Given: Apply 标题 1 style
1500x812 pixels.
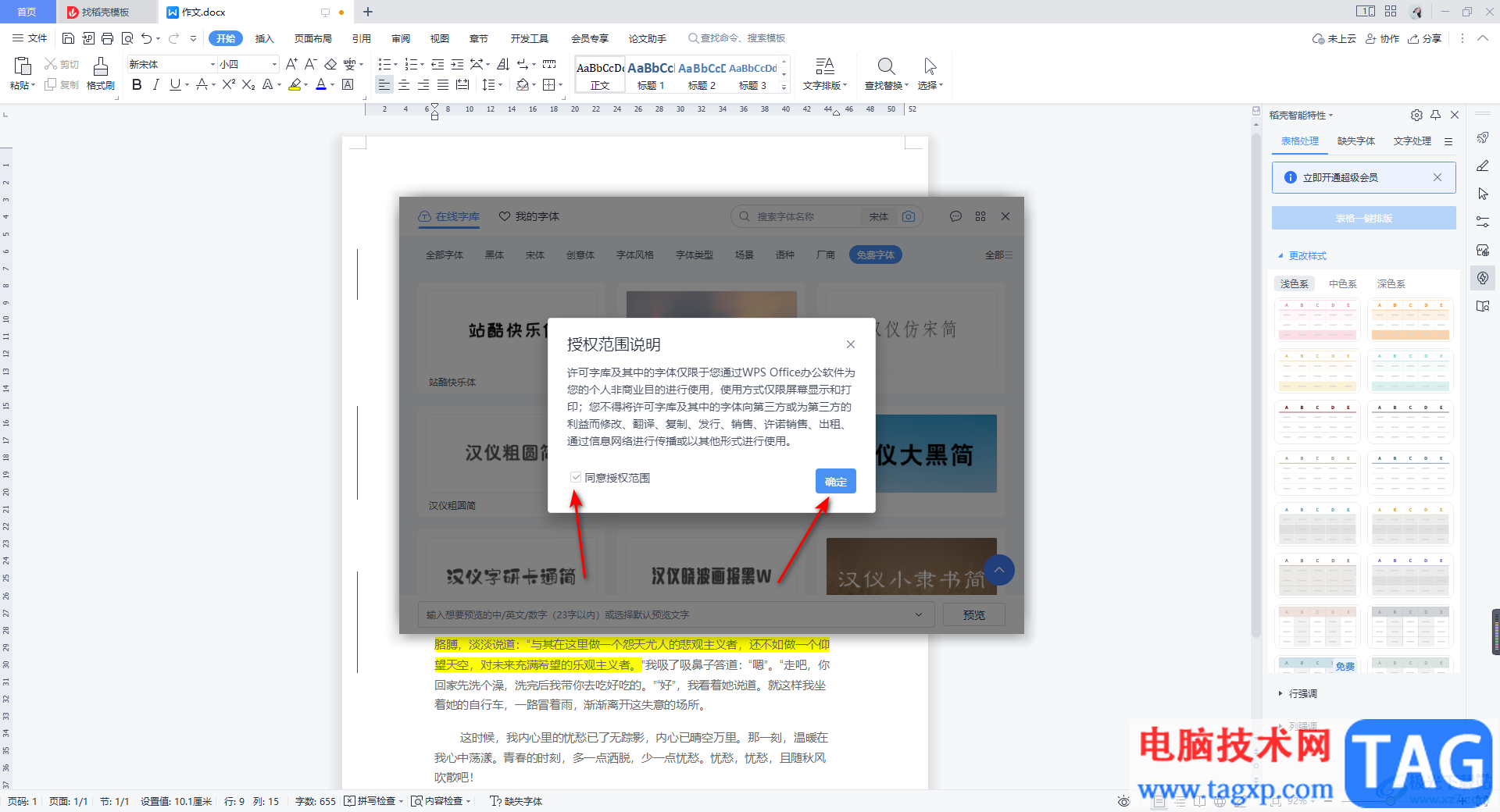Looking at the screenshot, I should pyautogui.click(x=651, y=75).
